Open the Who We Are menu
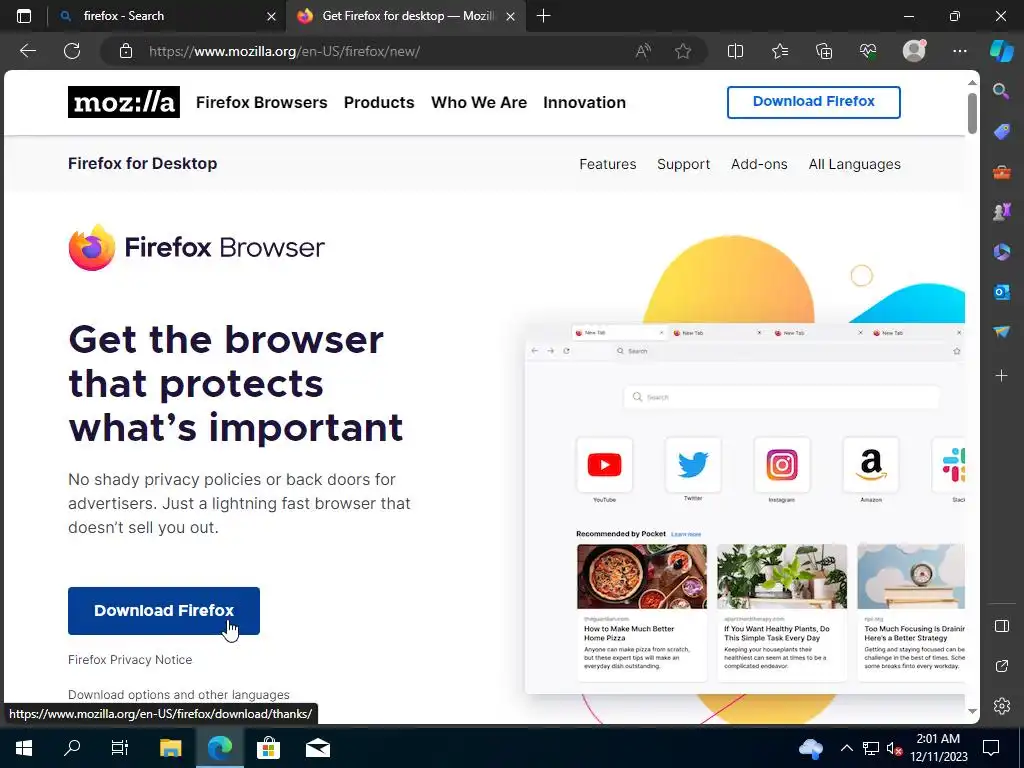 (x=479, y=103)
